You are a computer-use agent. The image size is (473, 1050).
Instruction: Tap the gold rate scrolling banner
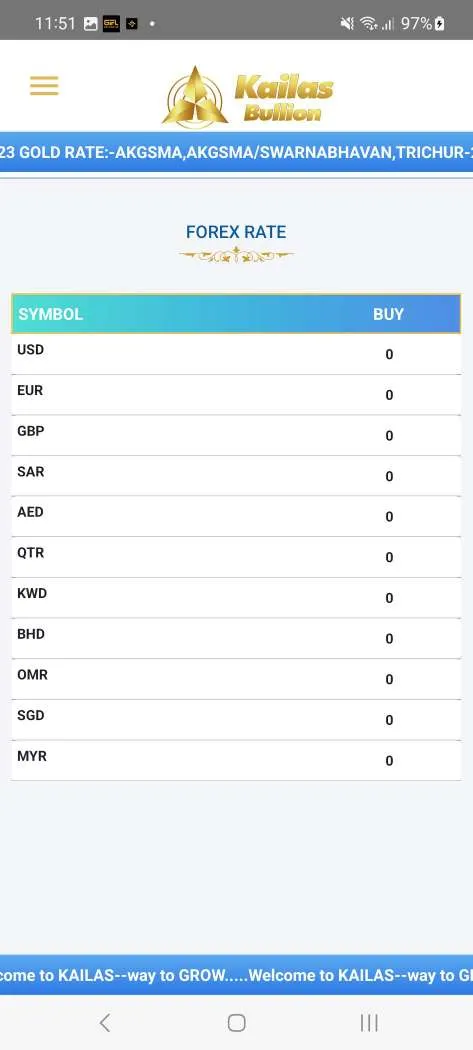236,152
